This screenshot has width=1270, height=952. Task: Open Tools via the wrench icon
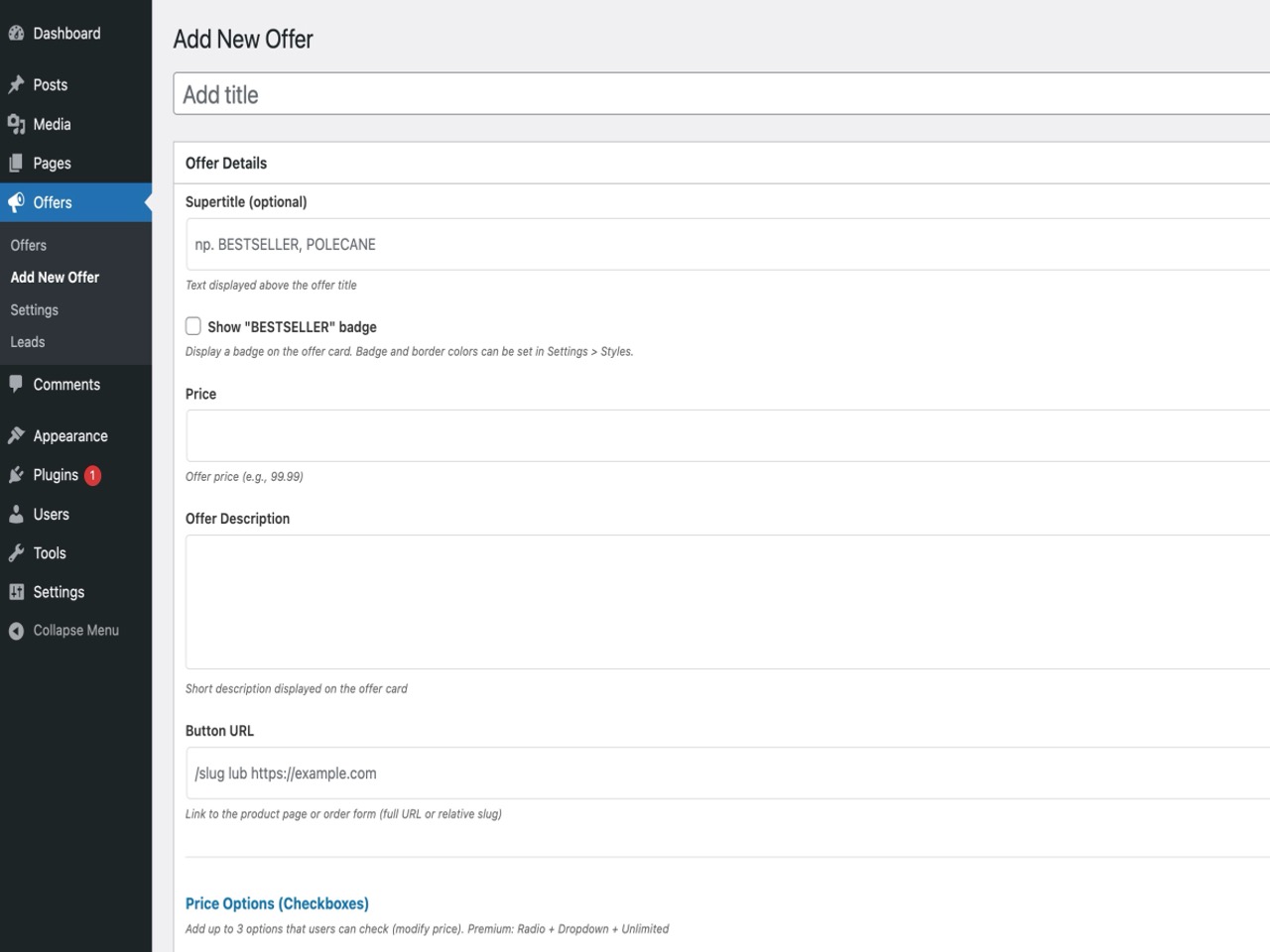point(16,552)
